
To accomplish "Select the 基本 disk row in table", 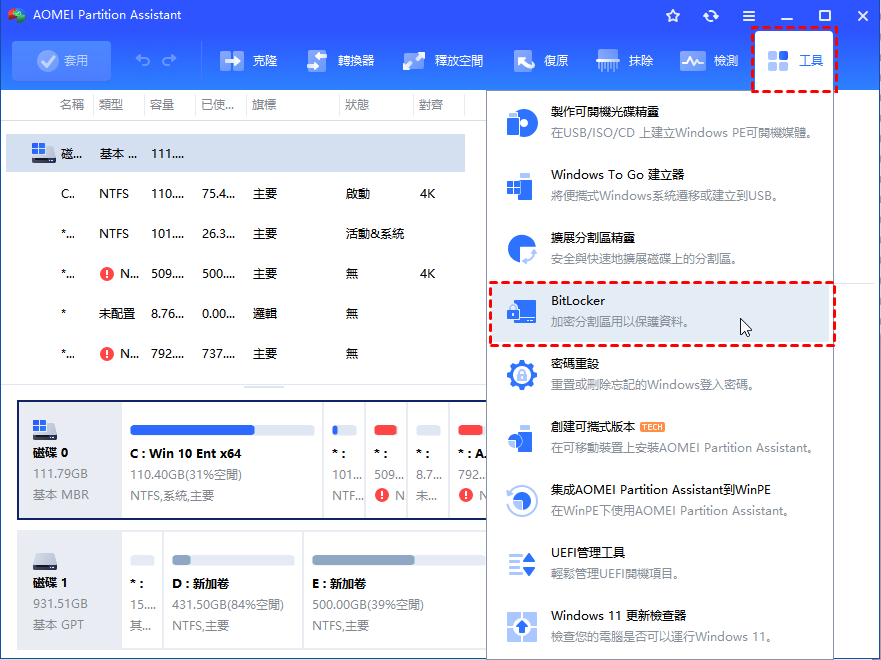I will [235, 153].
